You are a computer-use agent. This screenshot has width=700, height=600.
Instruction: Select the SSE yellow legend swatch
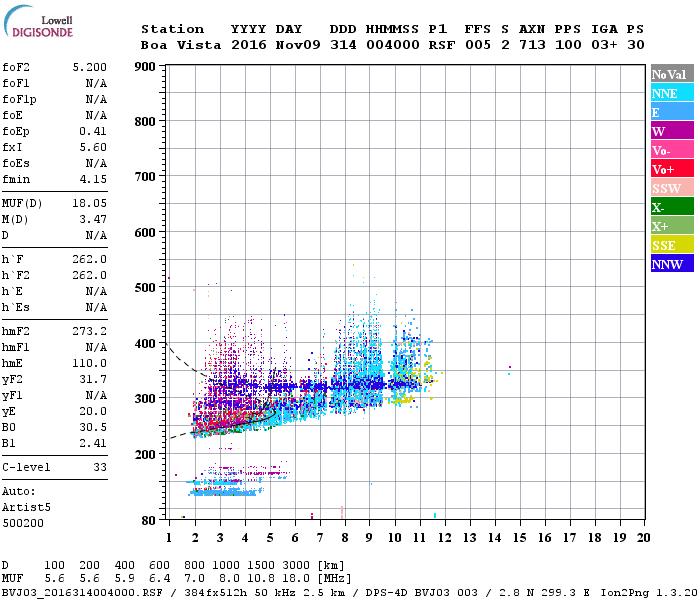pos(672,245)
